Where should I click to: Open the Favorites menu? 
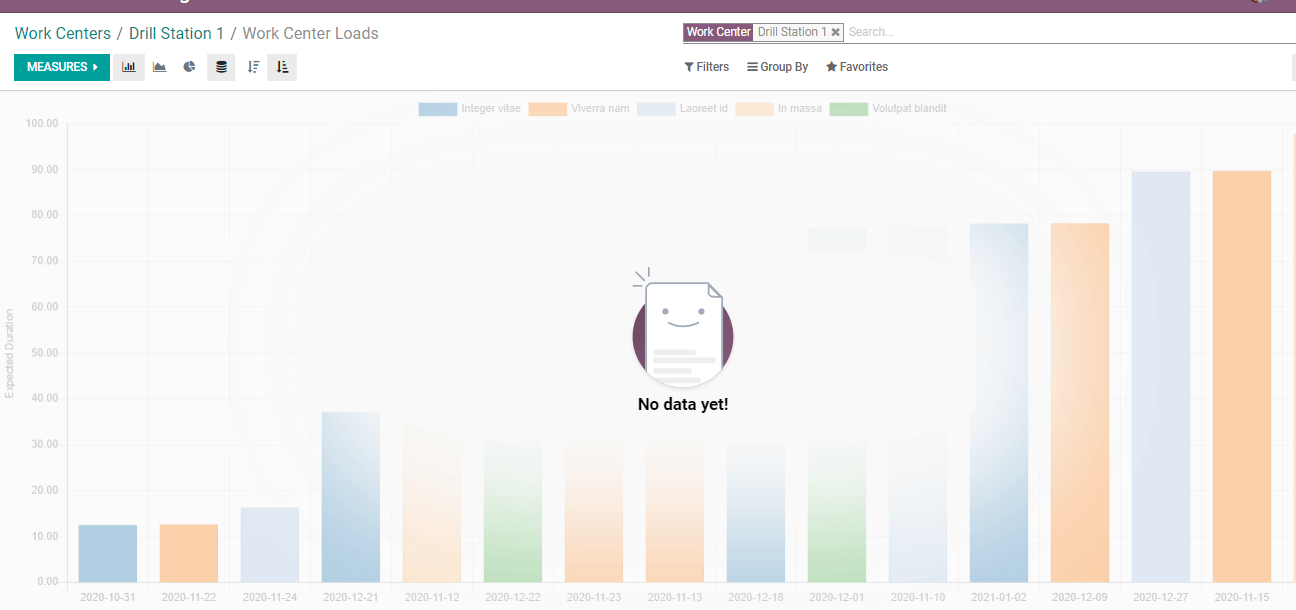coord(857,67)
